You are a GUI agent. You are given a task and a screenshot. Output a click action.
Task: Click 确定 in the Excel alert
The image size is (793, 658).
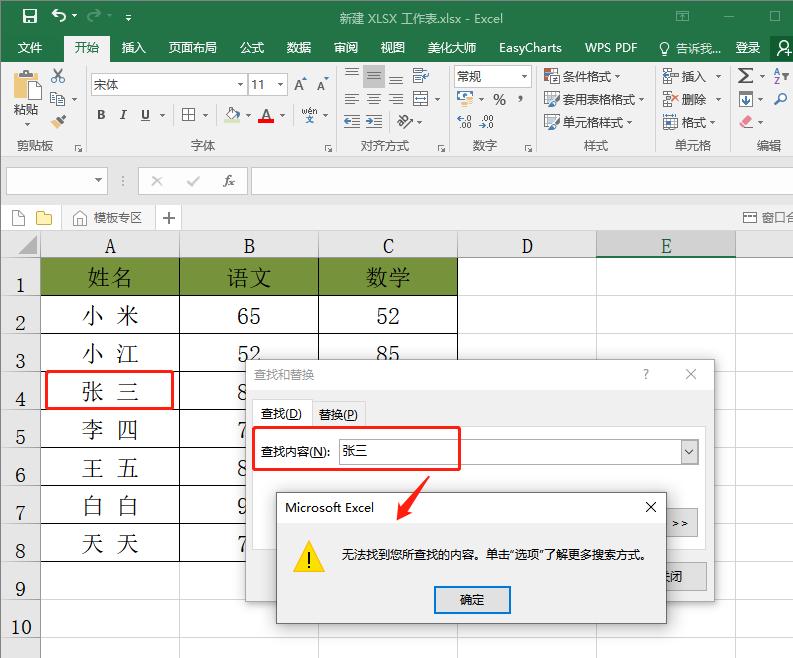[x=472, y=600]
